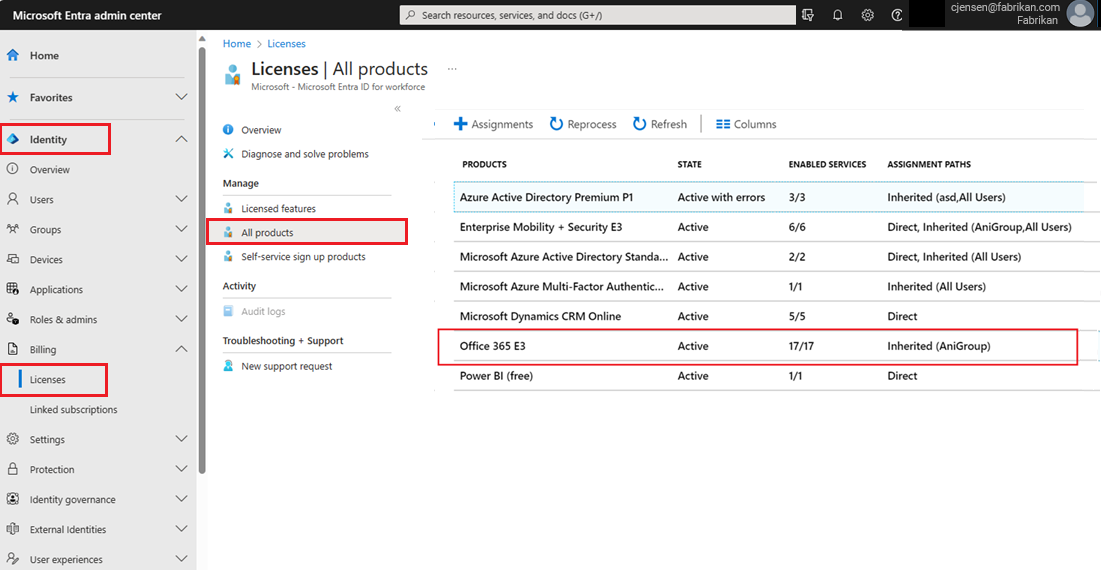Click the help question mark icon
Screen dimensions: 1101x570
pyautogui.click(x=897, y=15)
